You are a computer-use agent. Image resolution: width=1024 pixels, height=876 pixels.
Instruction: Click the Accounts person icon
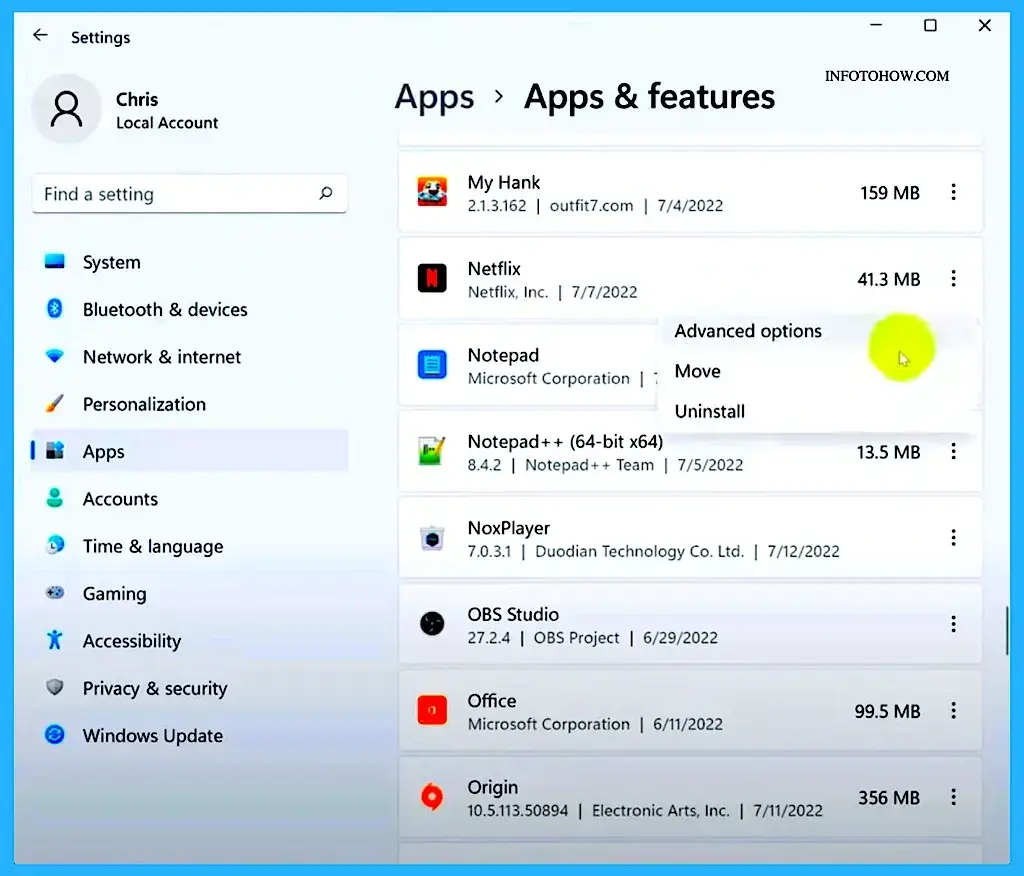[x=55, y=498]
